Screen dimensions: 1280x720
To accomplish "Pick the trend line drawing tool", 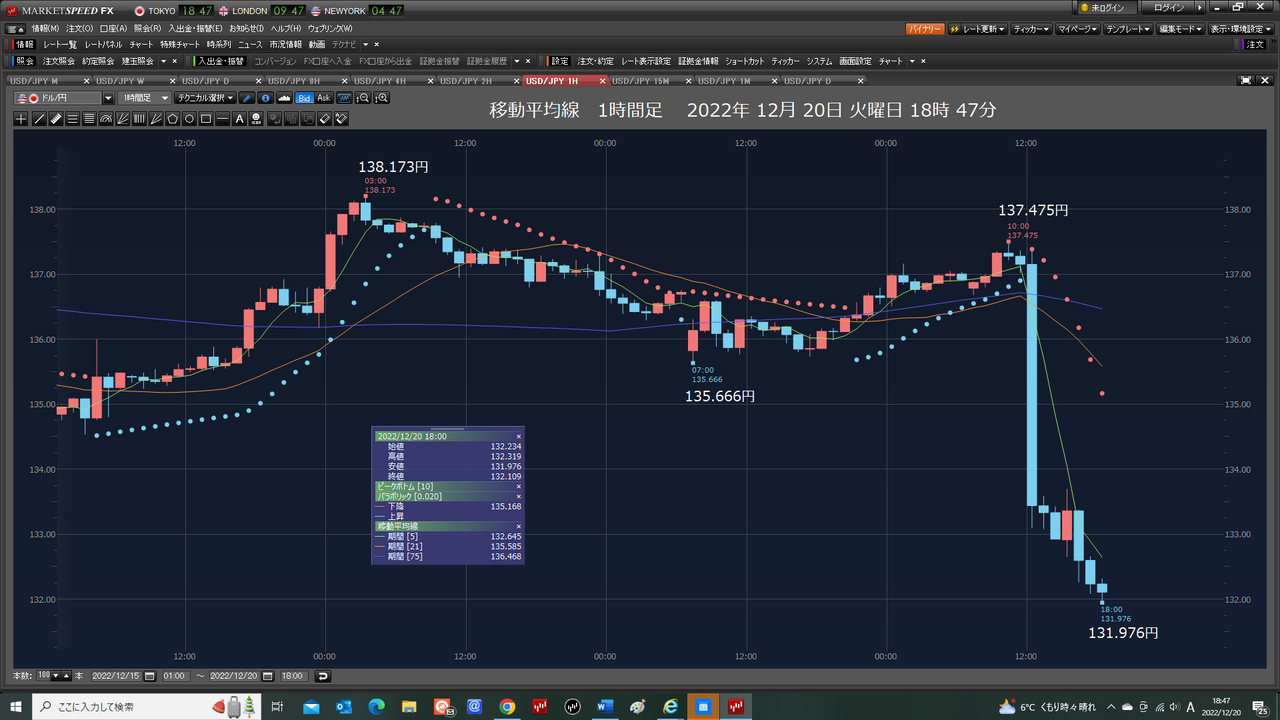I will tap(39, 119).
